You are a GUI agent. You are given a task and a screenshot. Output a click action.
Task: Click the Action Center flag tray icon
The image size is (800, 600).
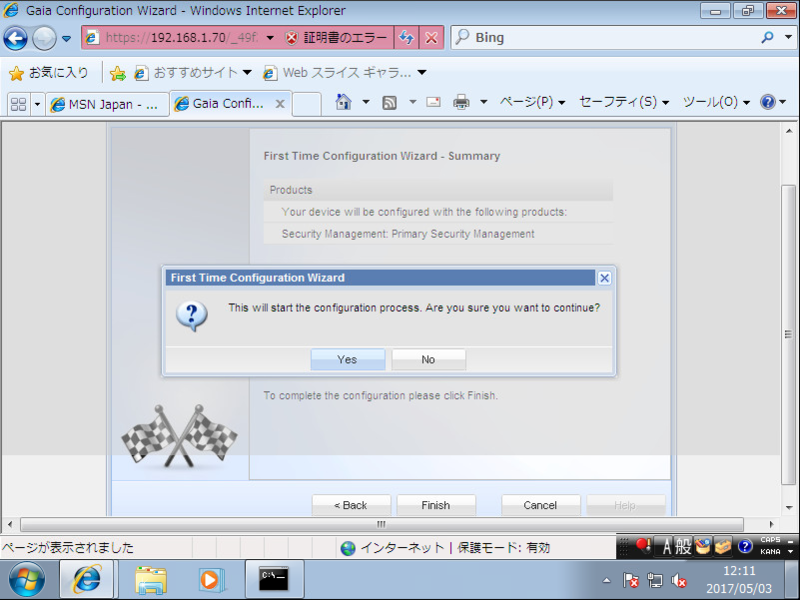(631, 581)
